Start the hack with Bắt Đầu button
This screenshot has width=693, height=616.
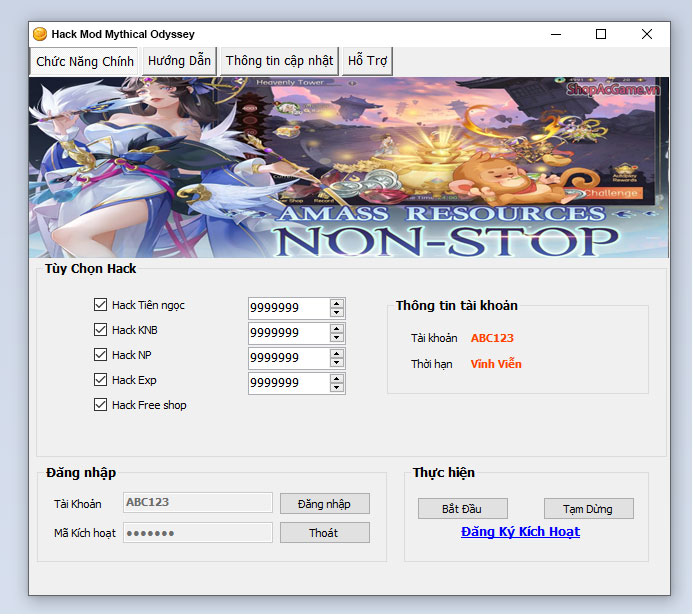462,509
